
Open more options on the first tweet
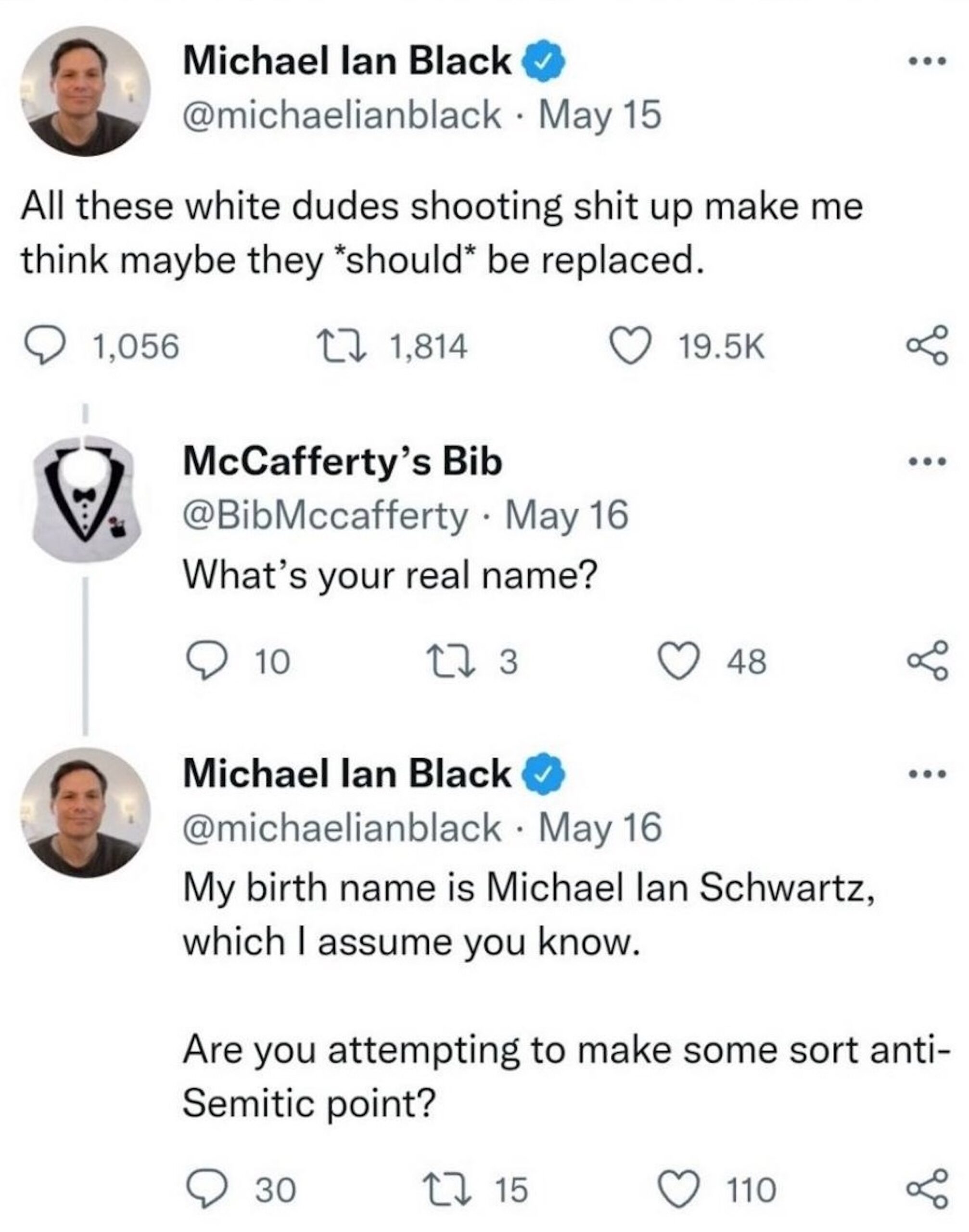[x=928, y=62]
